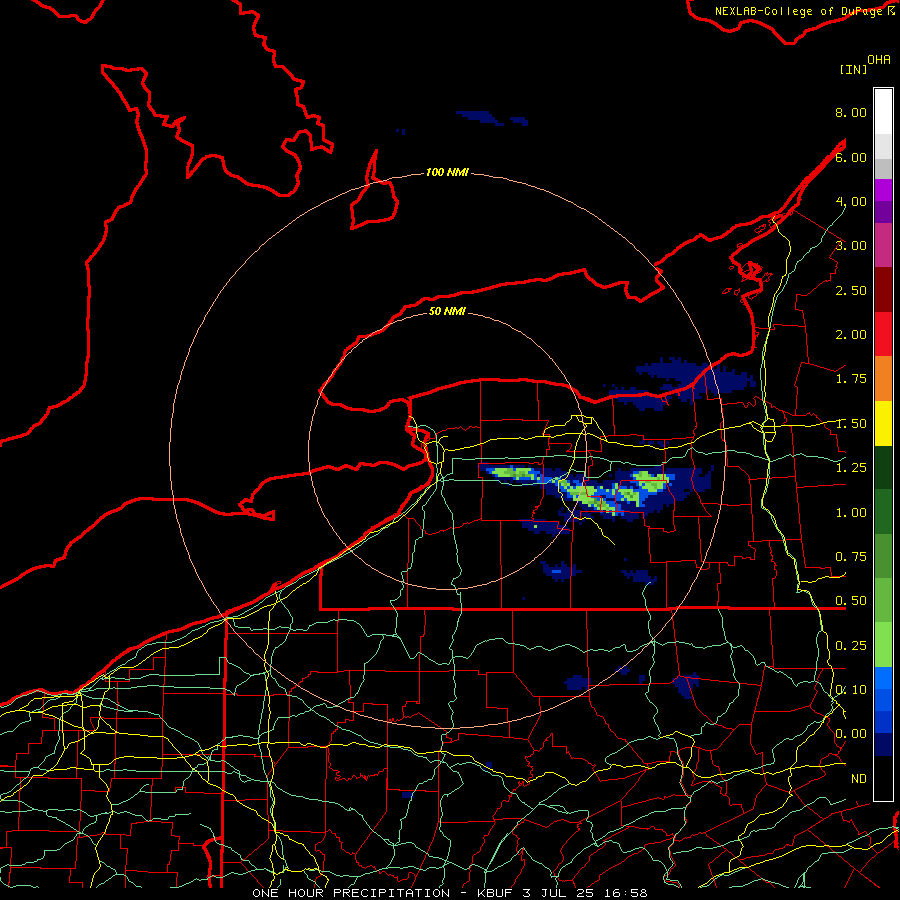The height and width of the screenshot is (900, 900).
Task: Select the 0.00 legend value
Action: (851, 734)
